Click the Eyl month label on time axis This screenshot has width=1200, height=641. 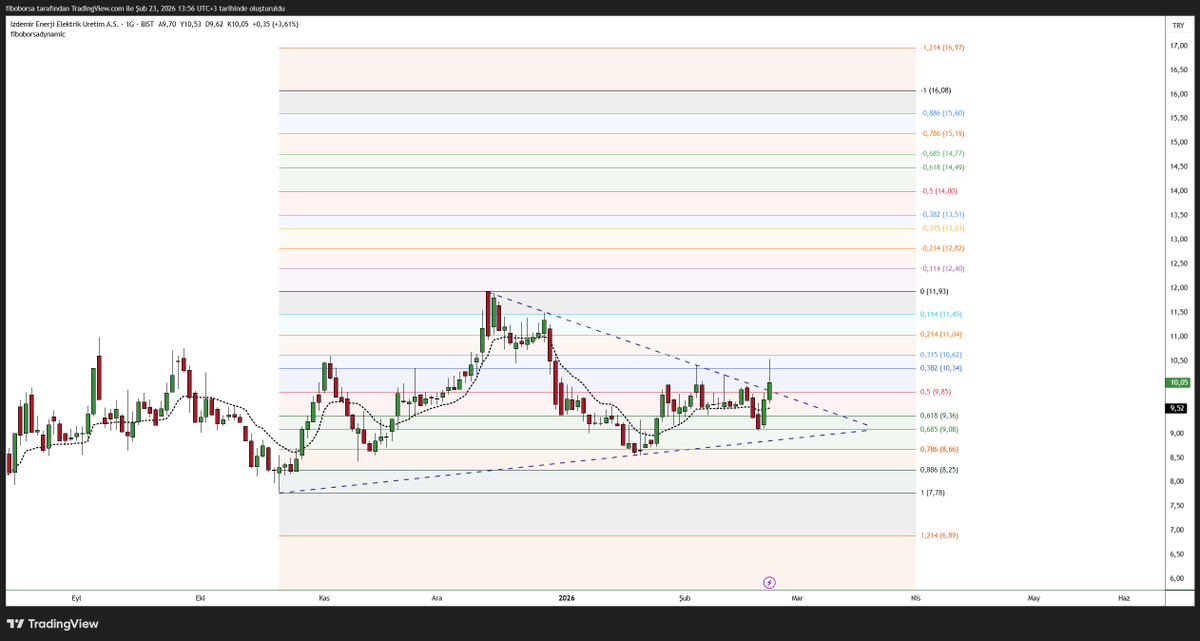coord(76,598)
